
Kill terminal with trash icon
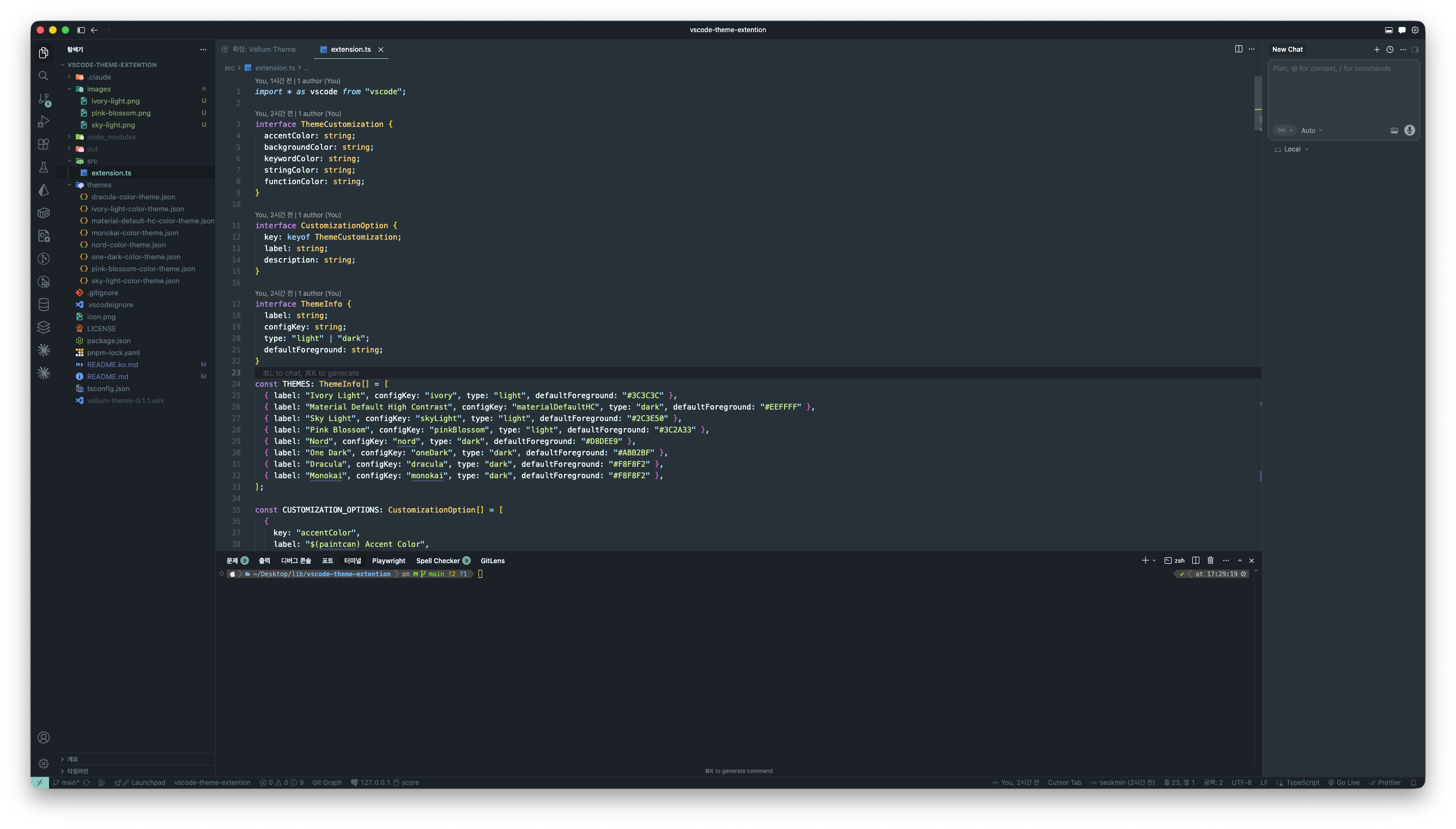point(1210,560)
